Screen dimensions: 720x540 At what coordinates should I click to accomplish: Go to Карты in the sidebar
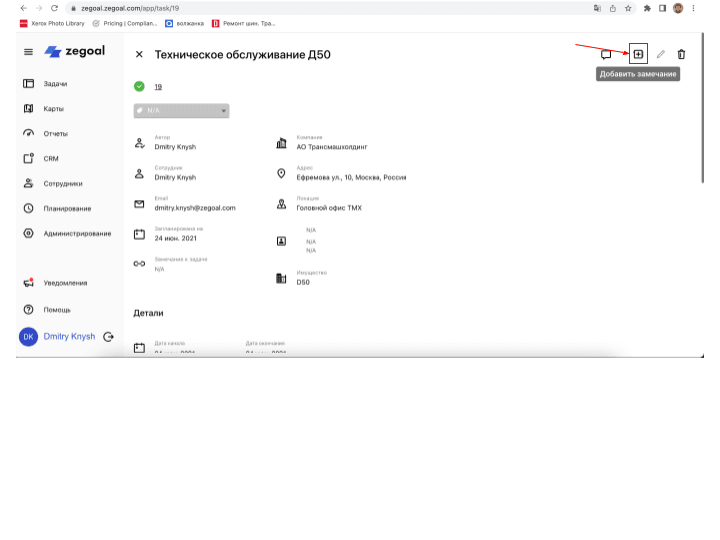tap(52, 108)
